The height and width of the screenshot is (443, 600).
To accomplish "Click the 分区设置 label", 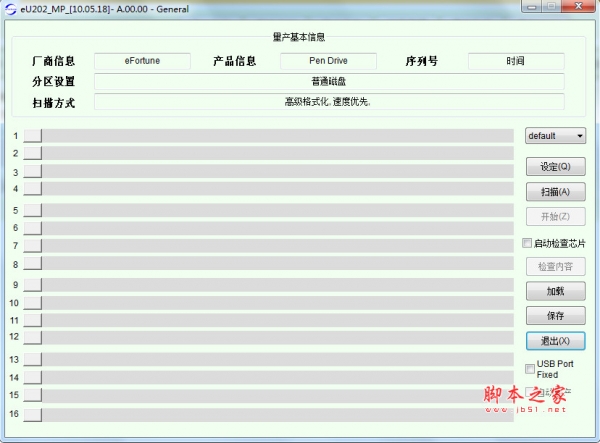I will [54, 81].
